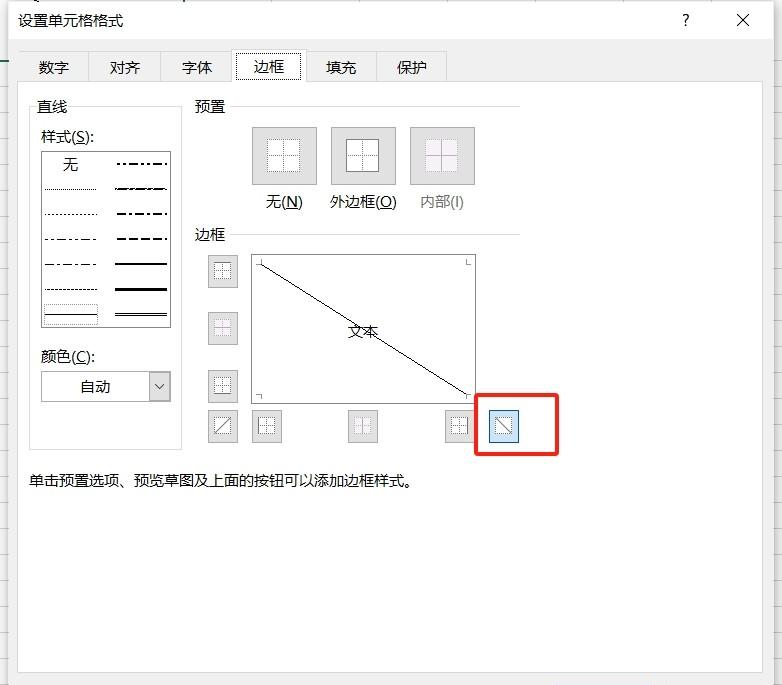
Task: Click the 内部(I) inside preset icon
Action: pyautogui.click(x=442, y=156)
